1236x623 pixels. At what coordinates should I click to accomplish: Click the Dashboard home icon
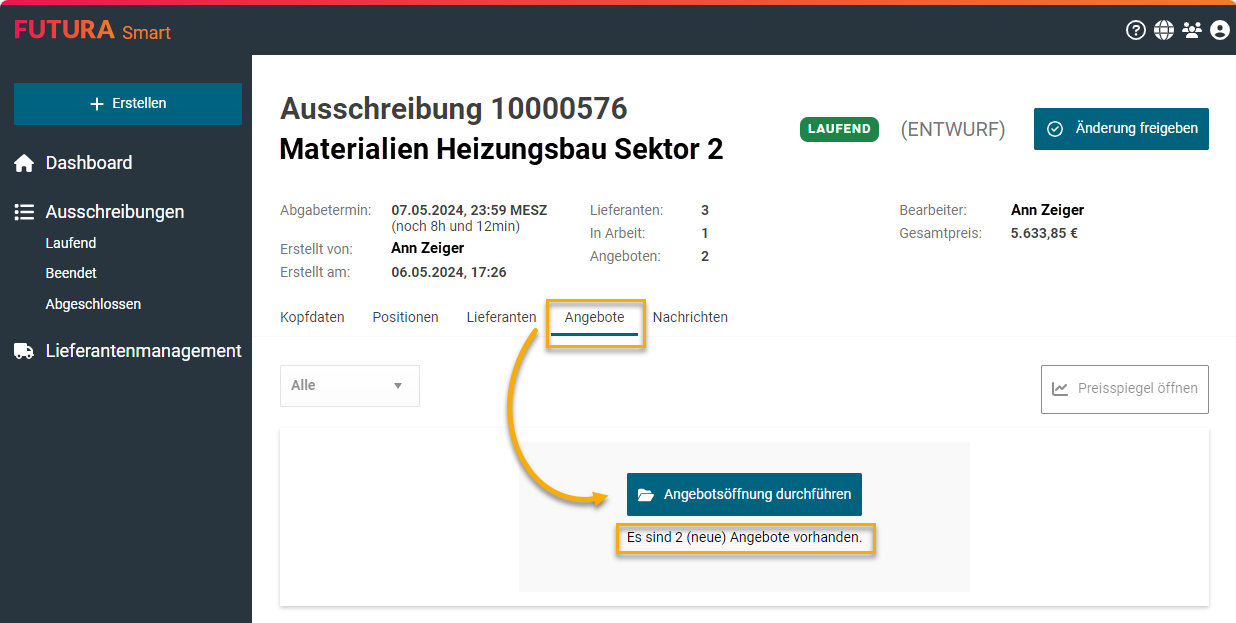click(24, 163)
